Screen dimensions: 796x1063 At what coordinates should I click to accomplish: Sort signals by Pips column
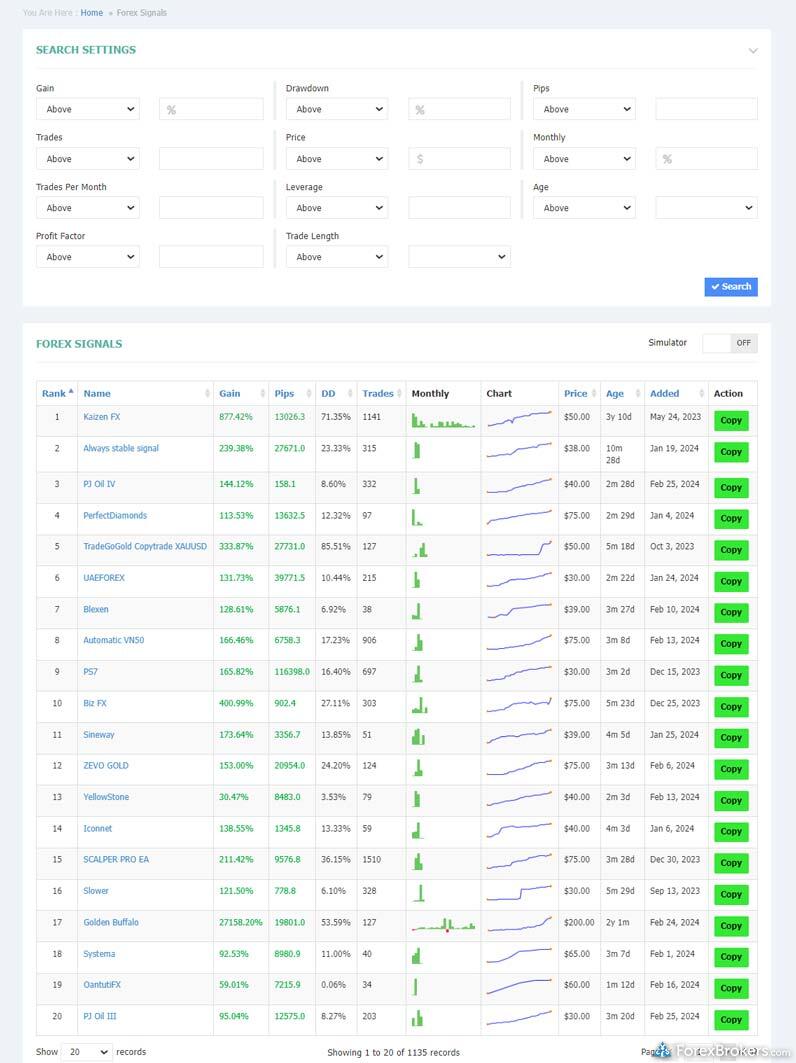click(x=284, y=393)
